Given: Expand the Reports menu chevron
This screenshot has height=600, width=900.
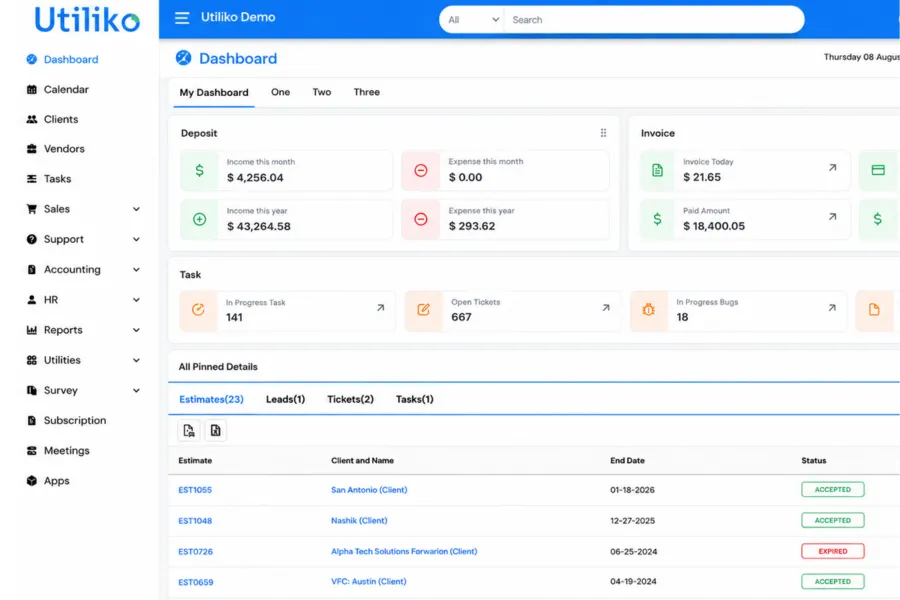Looking at the screenshot, I should 136,330.
